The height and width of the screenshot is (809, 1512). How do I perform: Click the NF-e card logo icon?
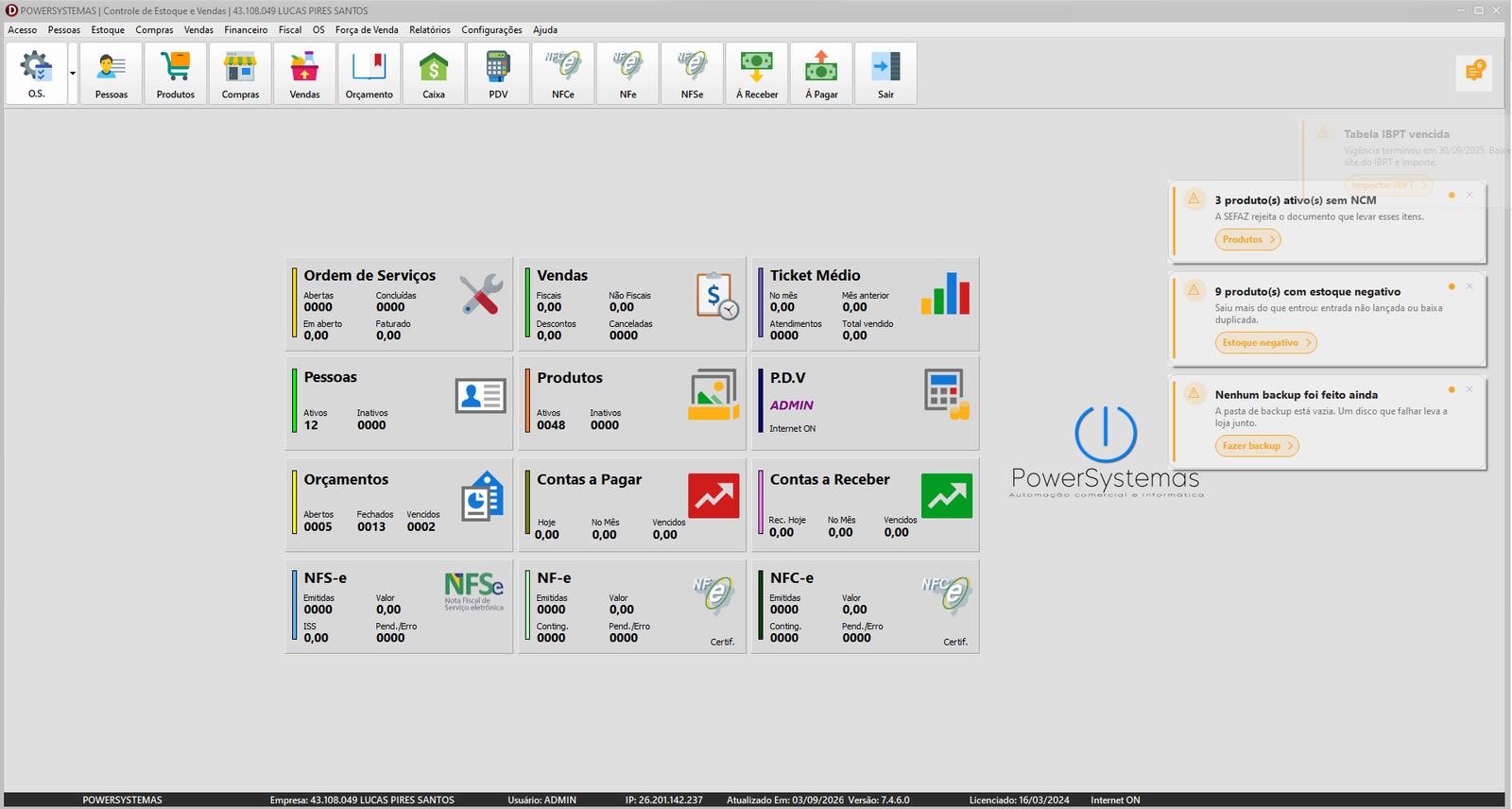[714, 595]
